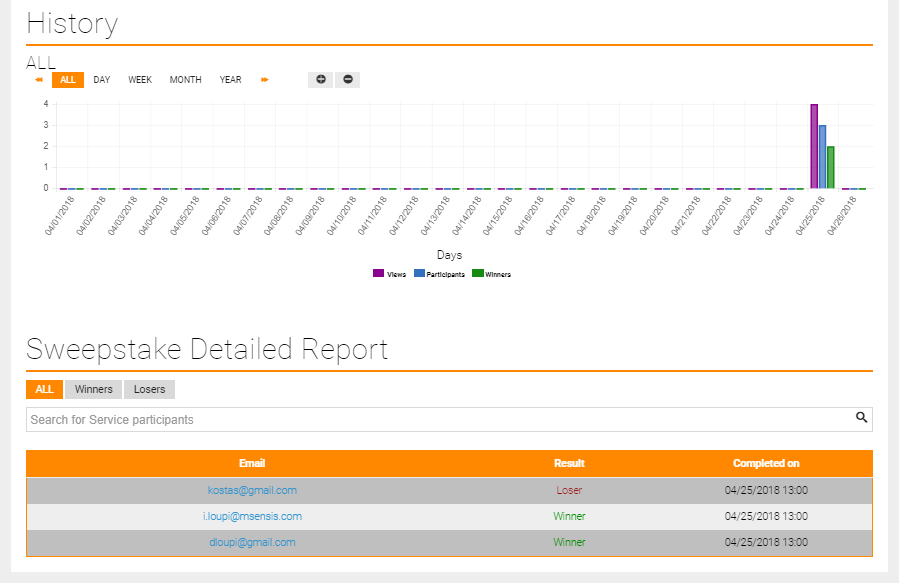Switch history view to DAY
The height and width of the screenshot is (583, 899).
(101, 80)
